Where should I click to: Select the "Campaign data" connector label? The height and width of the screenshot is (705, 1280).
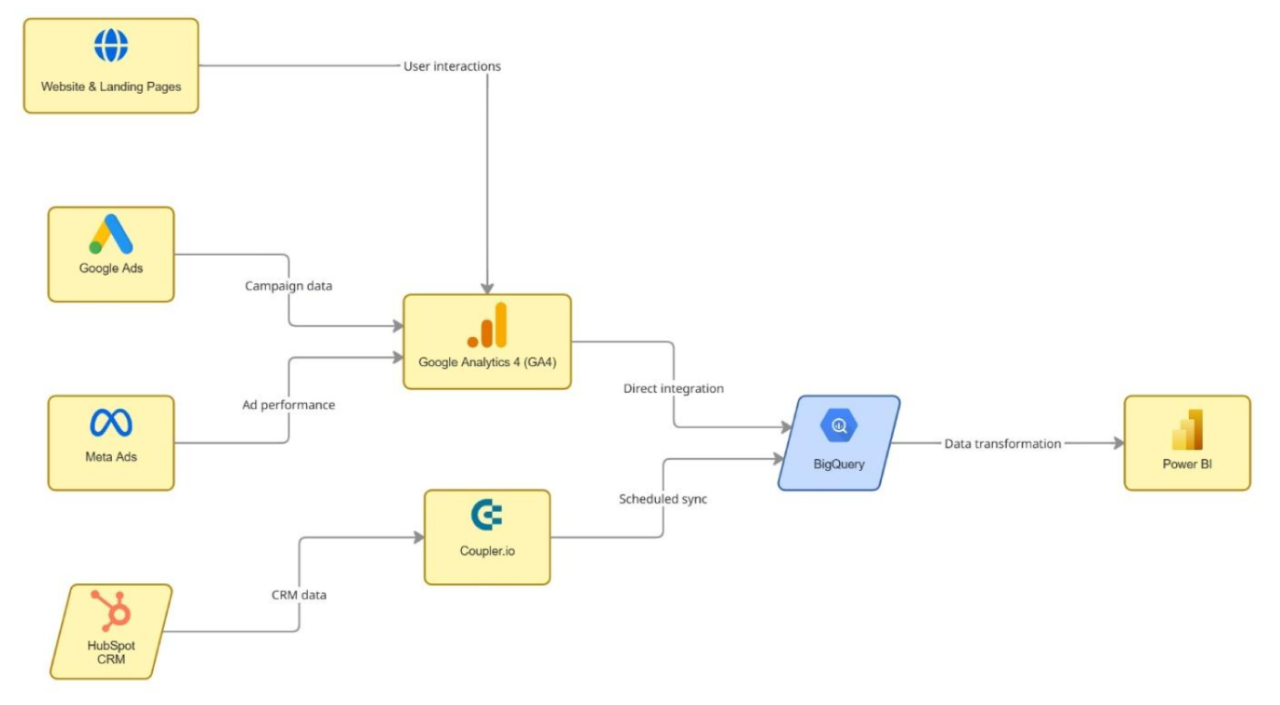pos(289,286)
